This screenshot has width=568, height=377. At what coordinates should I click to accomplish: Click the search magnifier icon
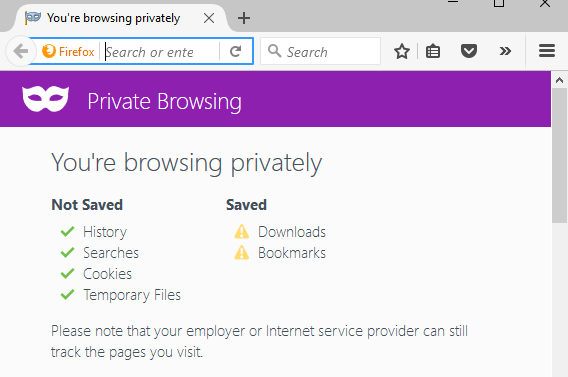click(275, 51)
